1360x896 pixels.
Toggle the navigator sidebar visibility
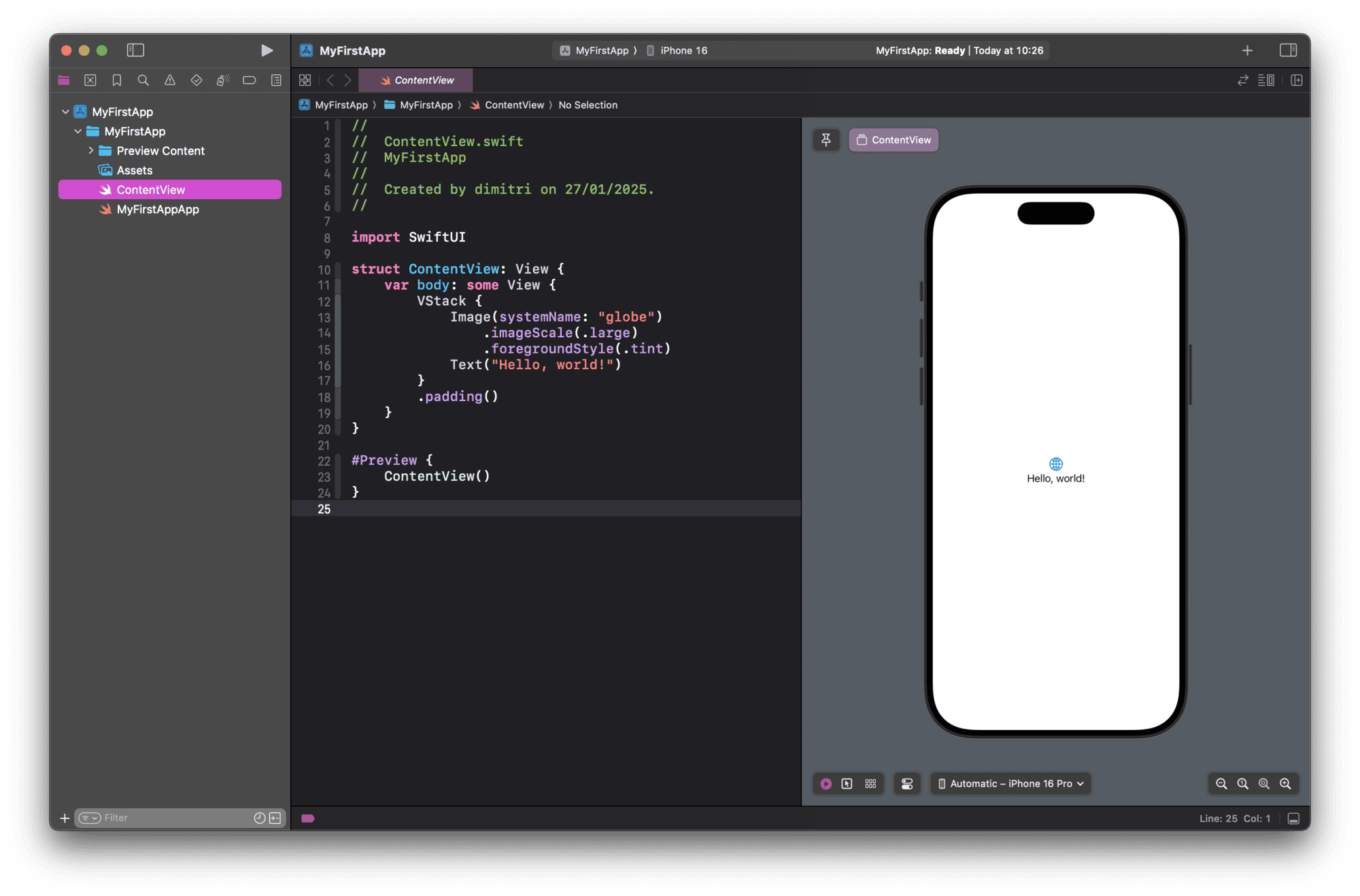(135, 50)
